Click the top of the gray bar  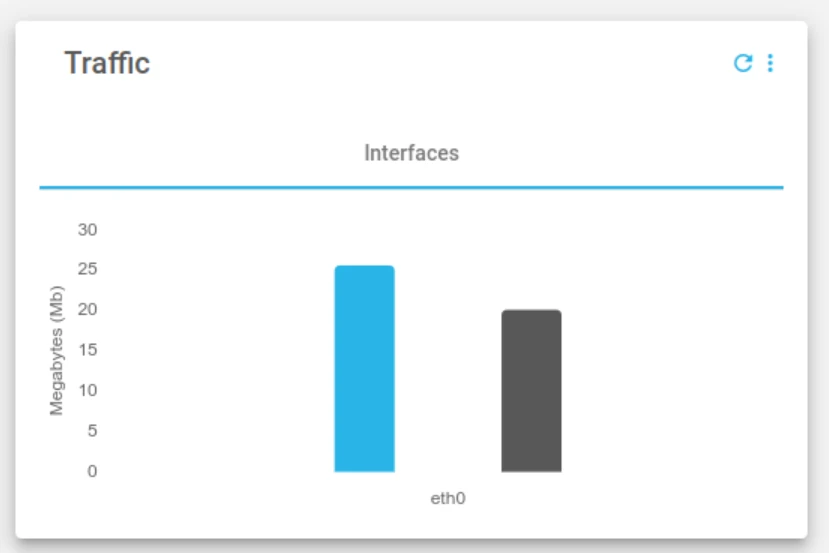coord(531,312)
